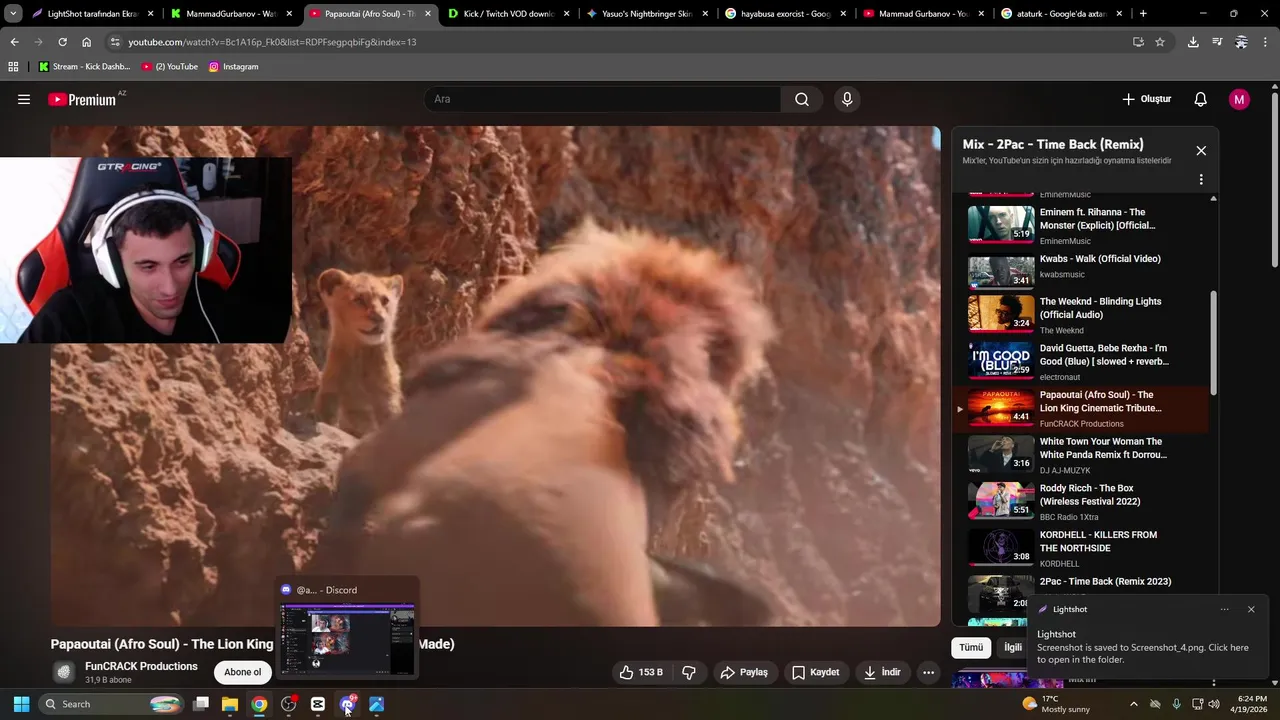Dislike the video with thumbs down
Image resolution: width=1280 pixels, height=720 pixels.
[x=689, y=672]
